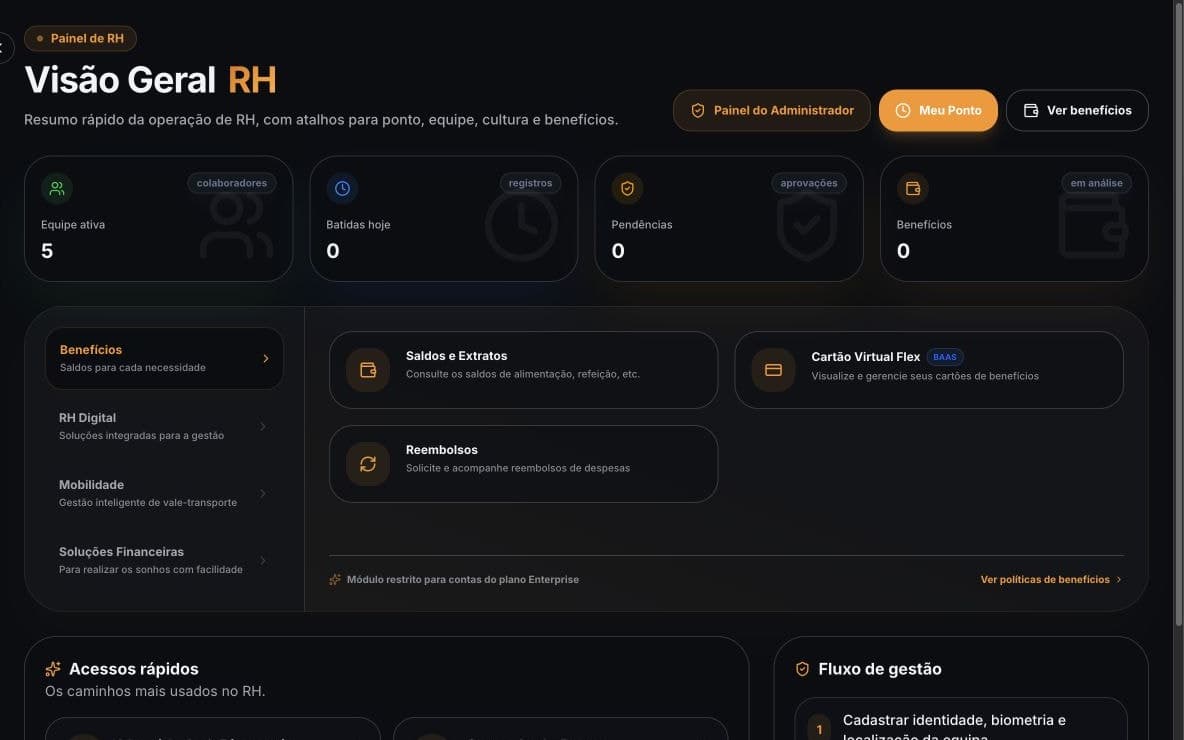1184x740 pixels.
Task: Click the page vertical scrollbar
Action: tap(1179, 313)
